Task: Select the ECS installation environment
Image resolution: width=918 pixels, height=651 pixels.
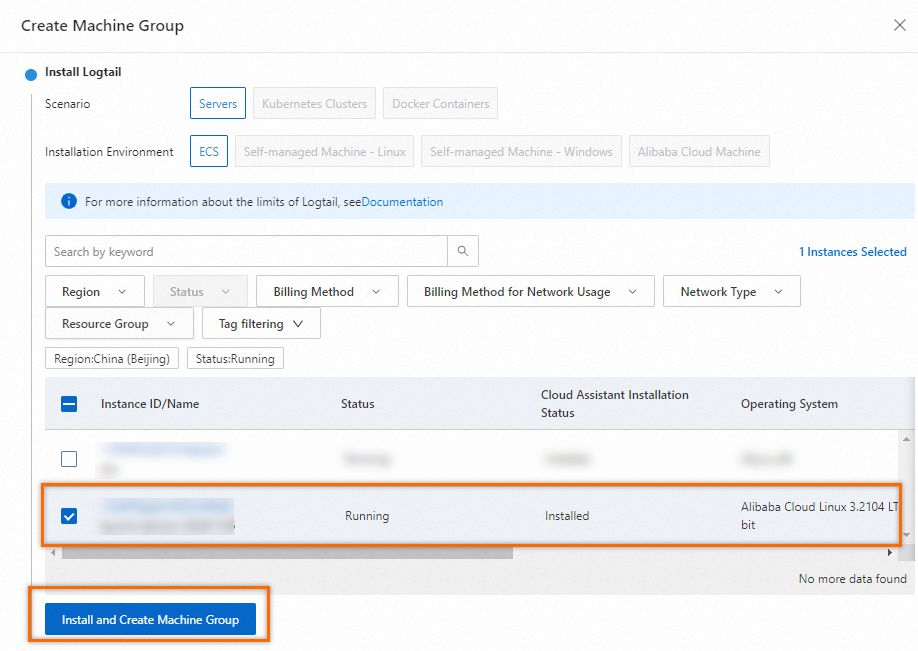Action: click(x=209, y=152)
